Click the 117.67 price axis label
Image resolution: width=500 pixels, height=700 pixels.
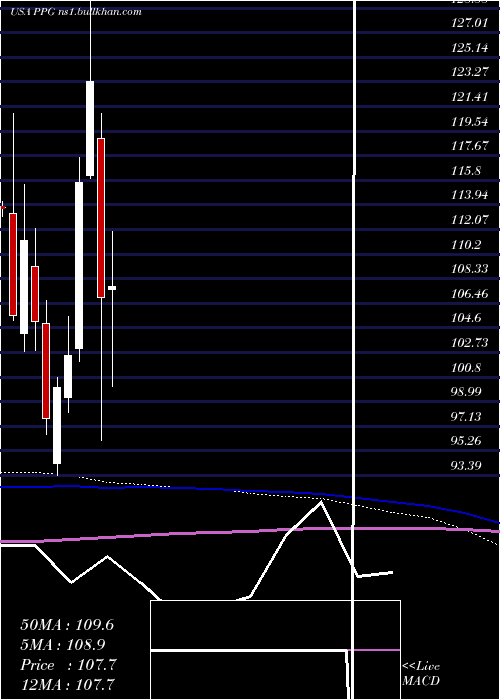tap(469, 146)
